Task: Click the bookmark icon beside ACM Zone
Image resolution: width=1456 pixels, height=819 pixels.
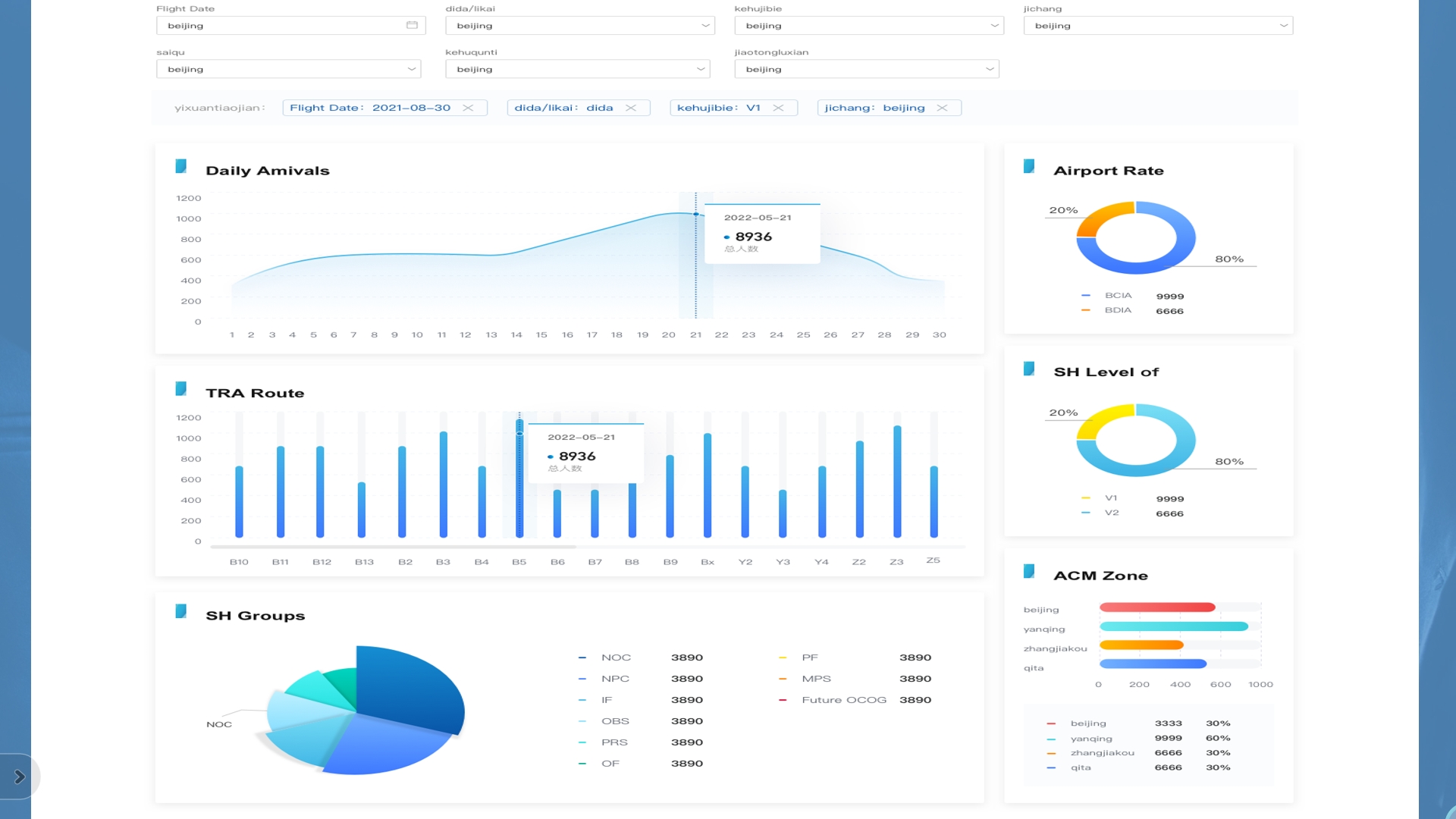Action: 1029,571
